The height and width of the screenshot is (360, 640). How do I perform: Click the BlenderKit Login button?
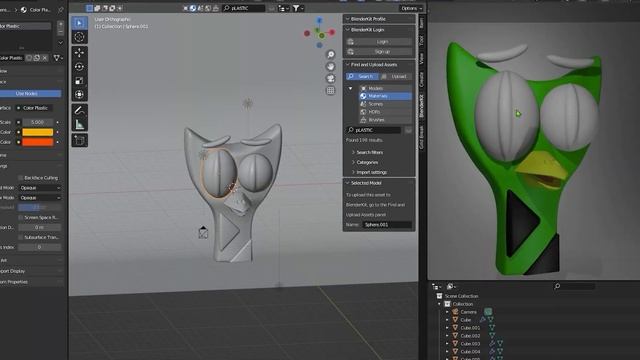click(x=379, y=42)
